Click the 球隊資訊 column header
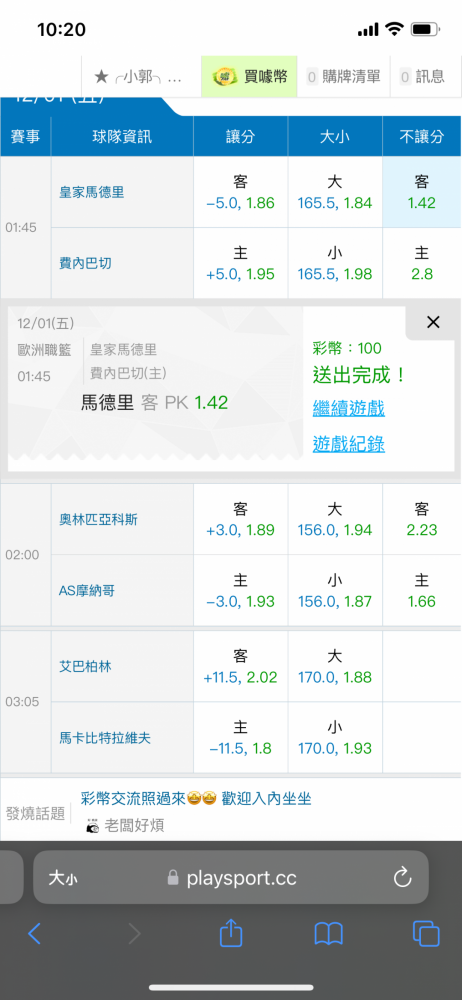 click(122, 136)
